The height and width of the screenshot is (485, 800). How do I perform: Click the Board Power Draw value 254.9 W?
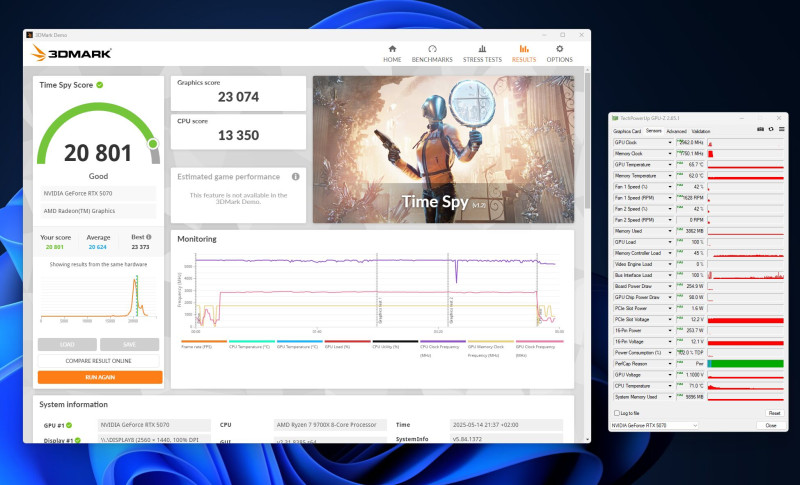tap(695, 286)
